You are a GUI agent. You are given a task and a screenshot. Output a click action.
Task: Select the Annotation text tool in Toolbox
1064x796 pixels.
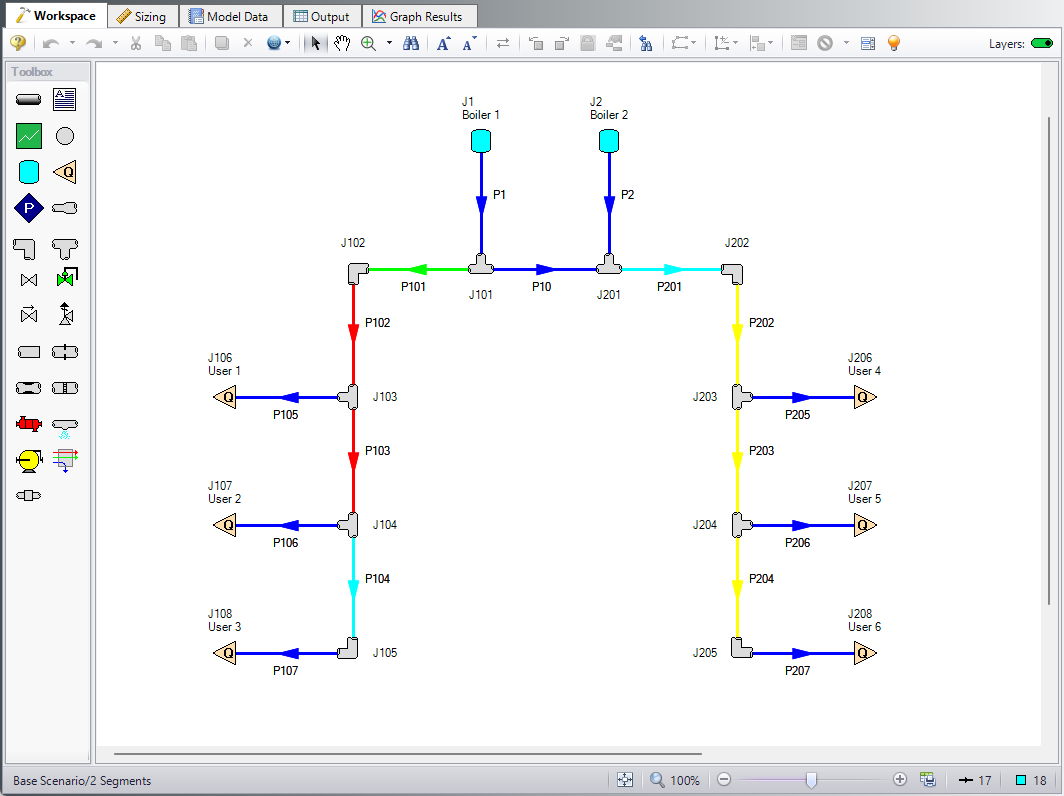click(64, 100)
